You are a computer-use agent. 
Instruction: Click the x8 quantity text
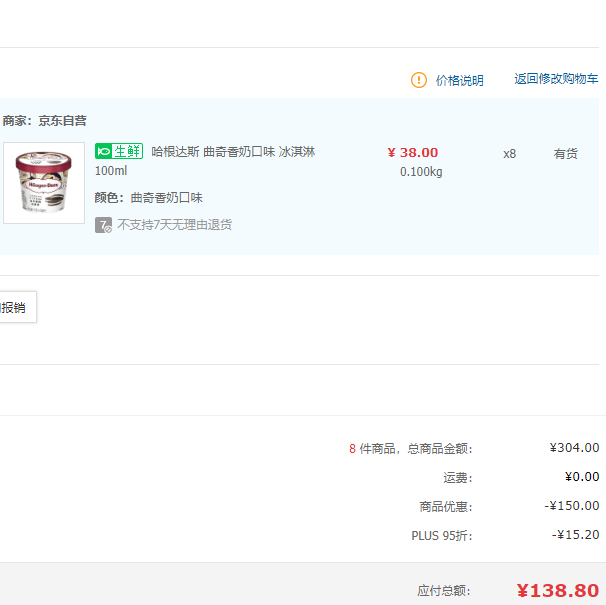pyautogui.click(x=509, y=154)
